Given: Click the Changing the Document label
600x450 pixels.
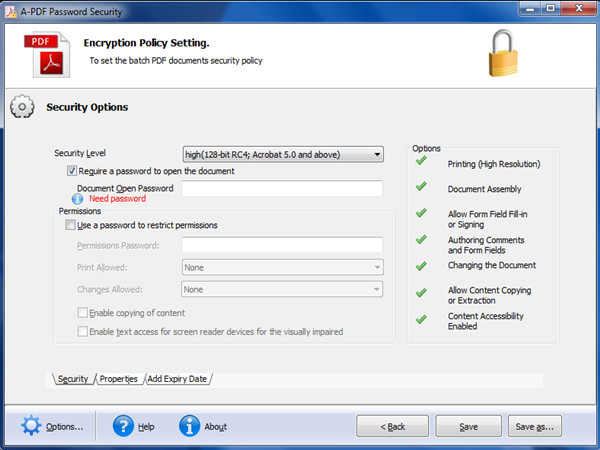Looking at the screenshot, I should [492, 265].
